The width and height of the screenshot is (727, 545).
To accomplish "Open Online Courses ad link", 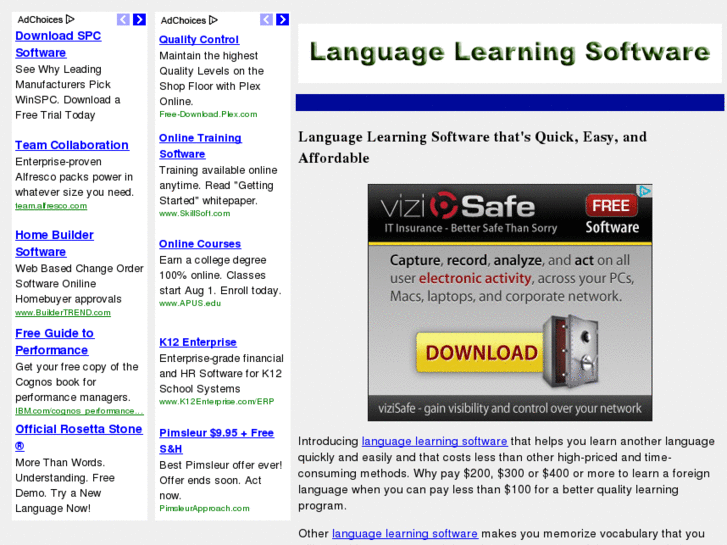I will (200, 244).
